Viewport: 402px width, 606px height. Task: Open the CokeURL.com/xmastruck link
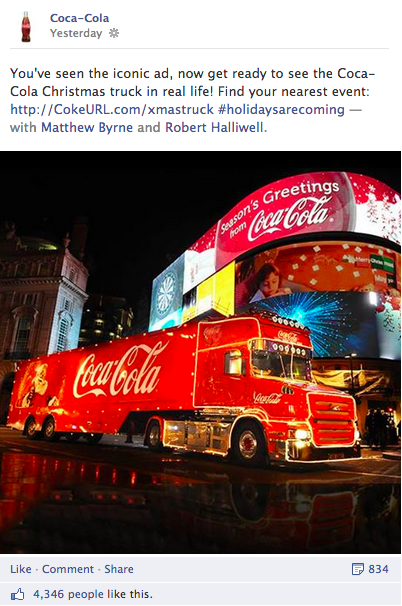tap(112, 109)
